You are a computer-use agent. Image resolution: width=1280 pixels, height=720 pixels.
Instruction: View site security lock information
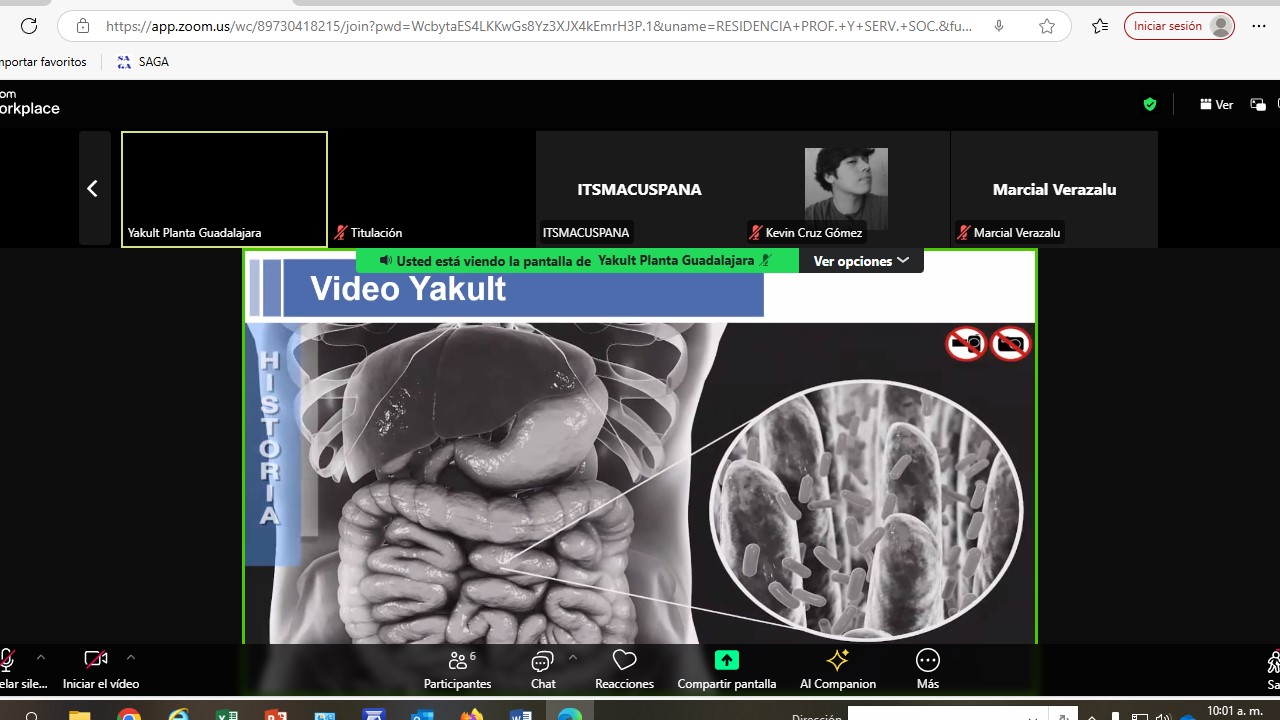coord(83,26)
